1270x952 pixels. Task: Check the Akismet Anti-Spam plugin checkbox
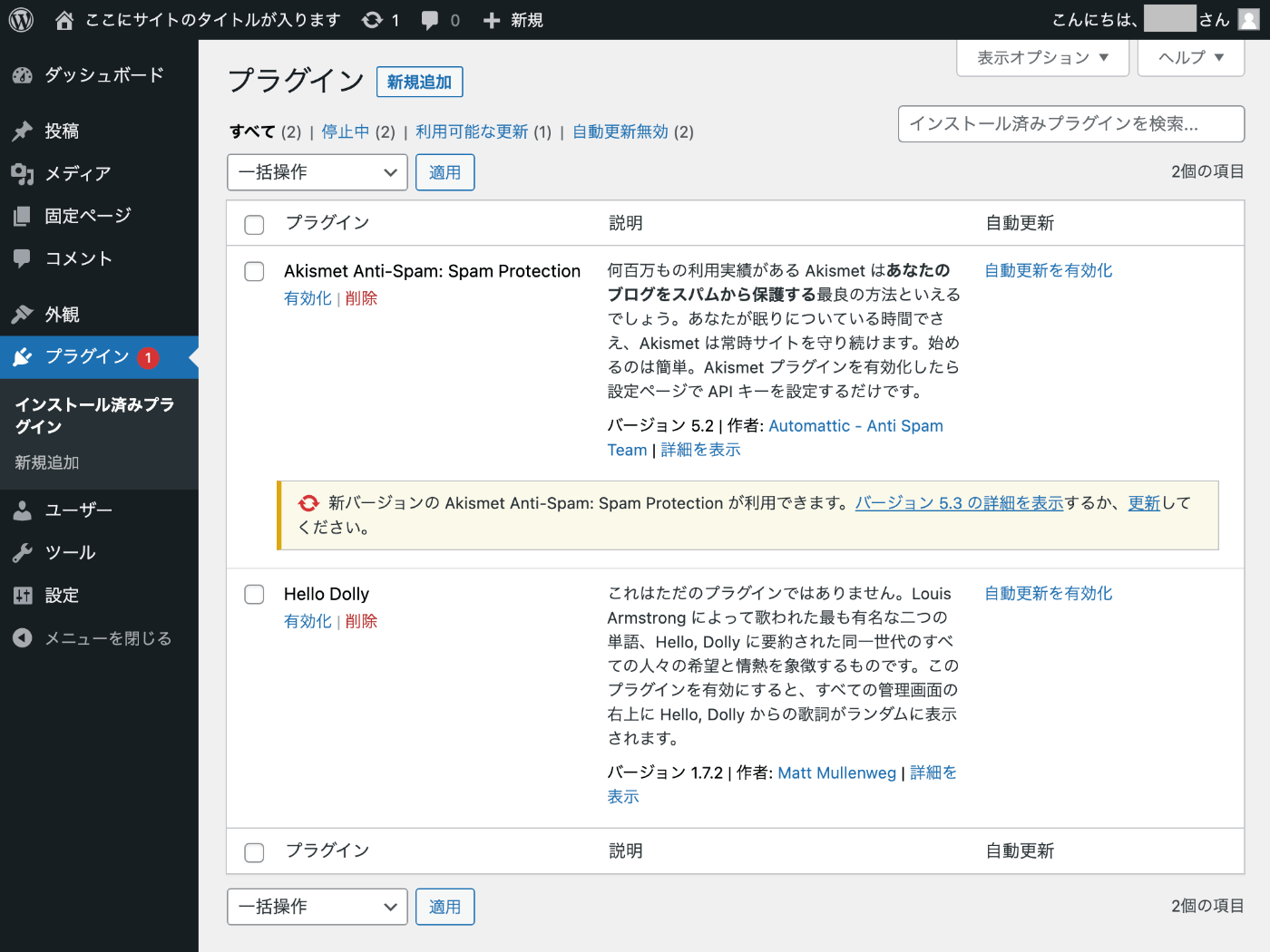pos(254,271)
